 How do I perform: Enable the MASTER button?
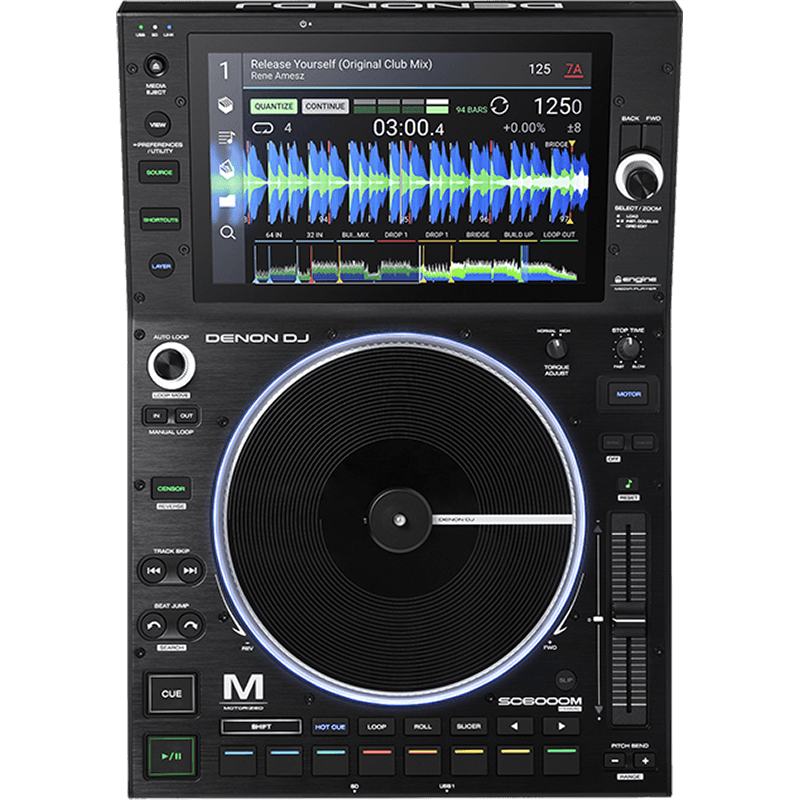tap(643, 443)
